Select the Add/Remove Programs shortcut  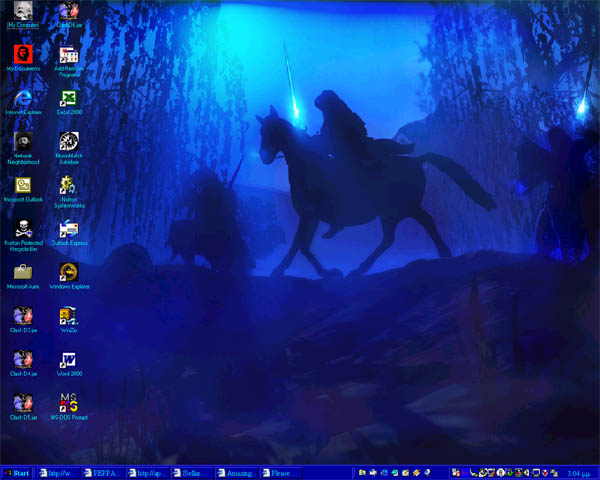point(69,61)
